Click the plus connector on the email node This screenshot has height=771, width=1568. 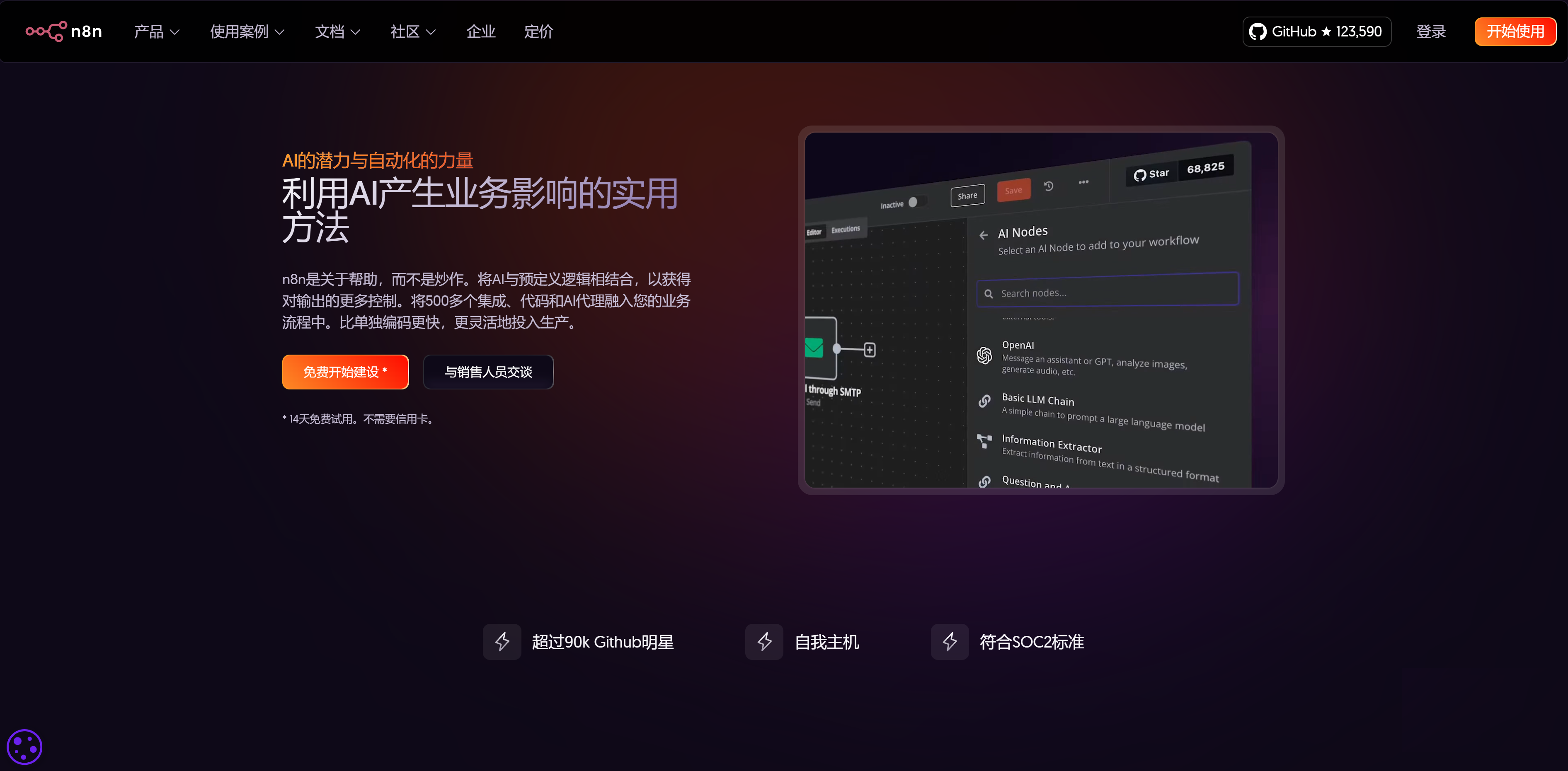pyautogui.click(x=870, y=350)
